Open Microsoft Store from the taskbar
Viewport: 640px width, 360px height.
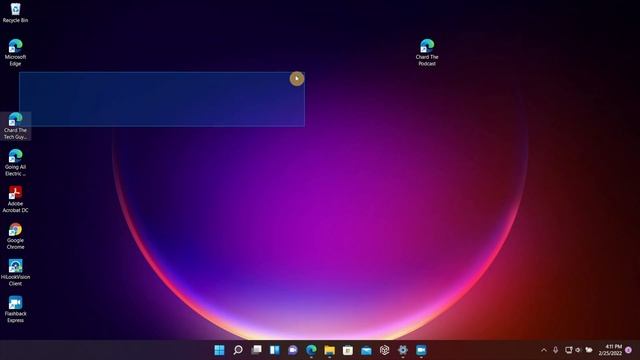[x=348, y=350]
